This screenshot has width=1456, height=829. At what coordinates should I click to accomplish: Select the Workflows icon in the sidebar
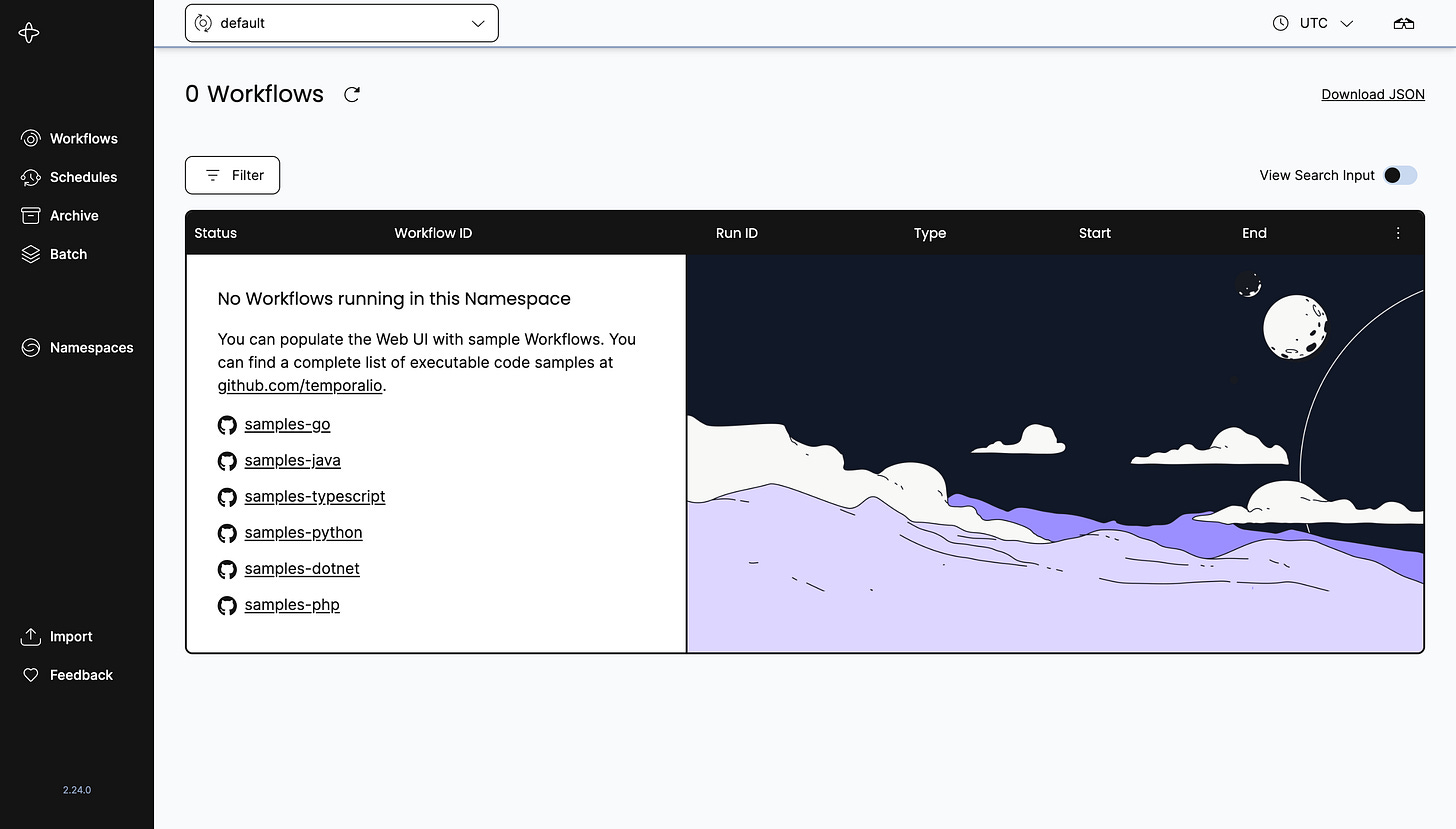click(x=31, y=138)
